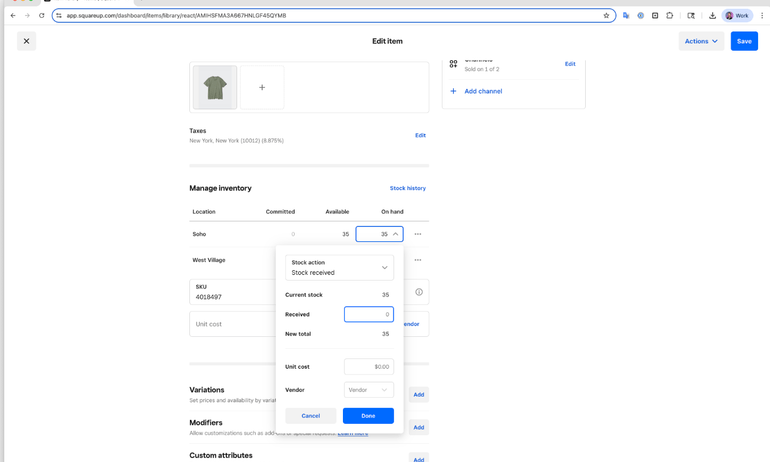Cancel the stock adjustment popup
This screenshot has width=770, height=462.
coord(311,416)
